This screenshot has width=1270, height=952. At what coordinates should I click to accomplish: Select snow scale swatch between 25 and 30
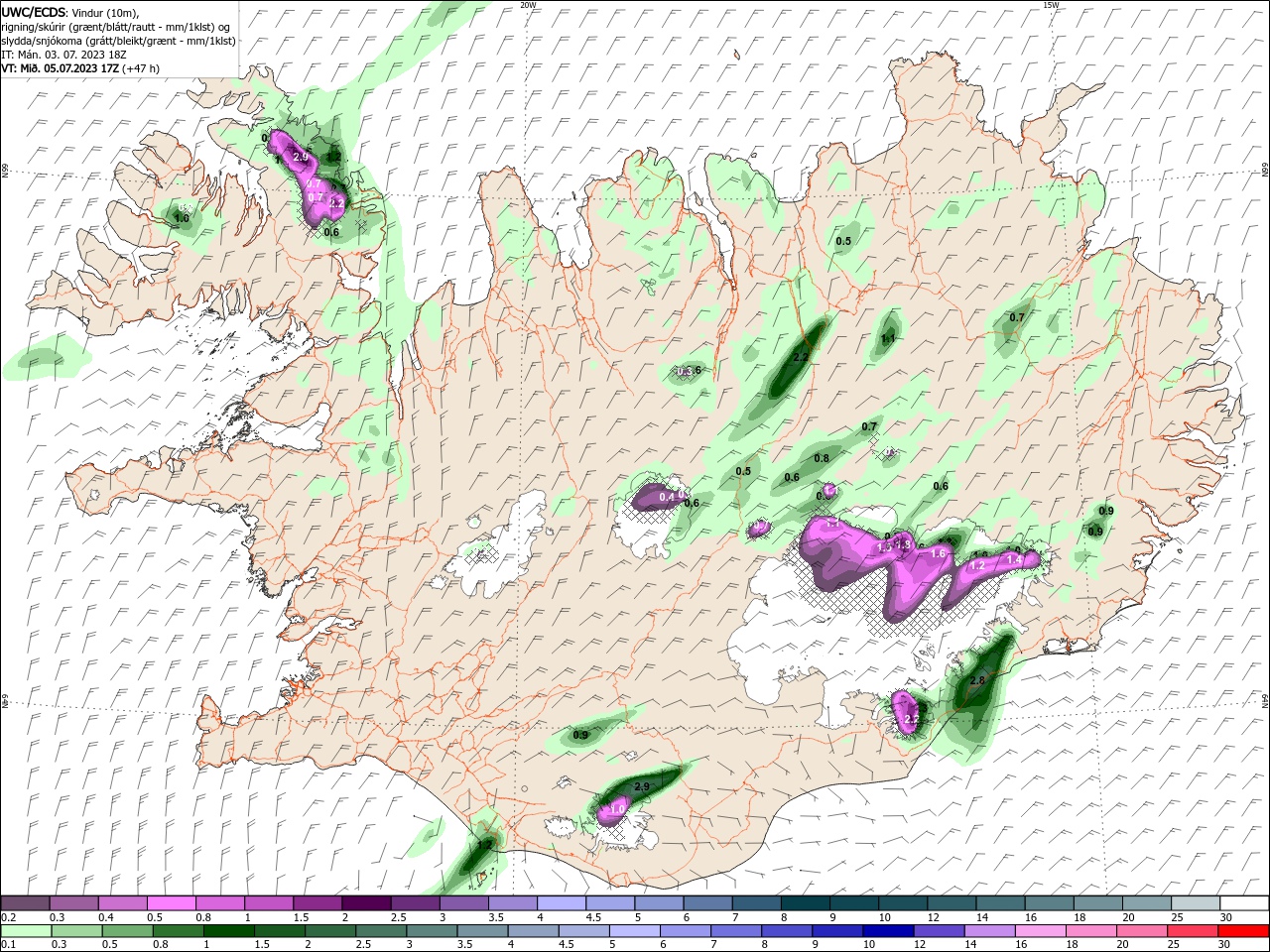pyautogui.click(x=1197, y=903)
